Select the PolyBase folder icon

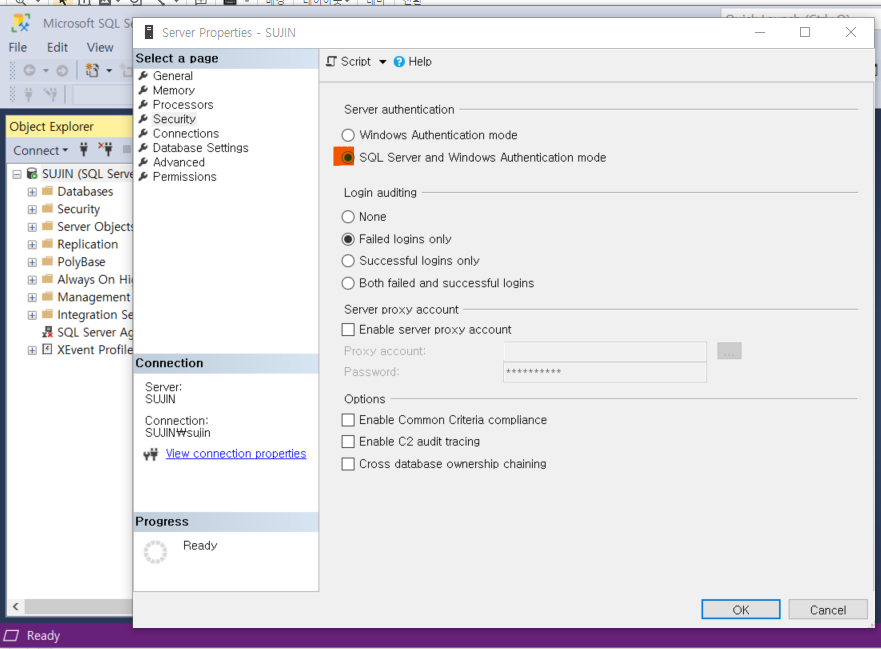pos(48,261)
